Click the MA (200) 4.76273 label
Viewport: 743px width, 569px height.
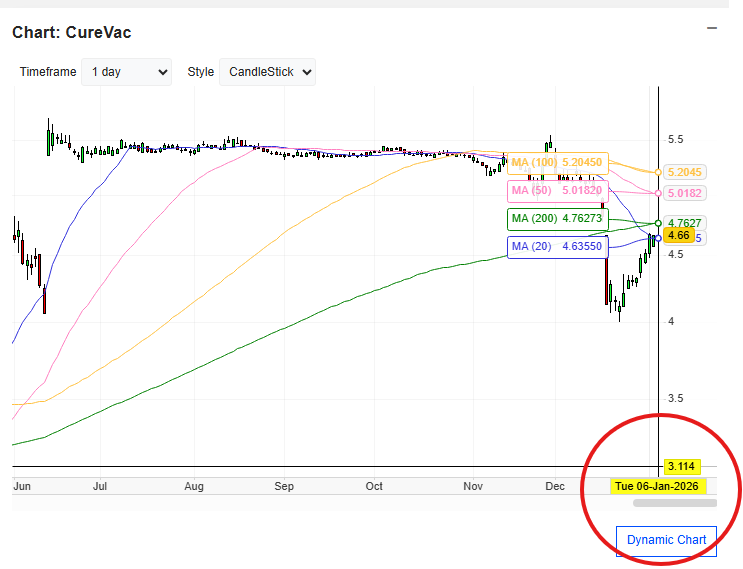click(x=557, y=218)
